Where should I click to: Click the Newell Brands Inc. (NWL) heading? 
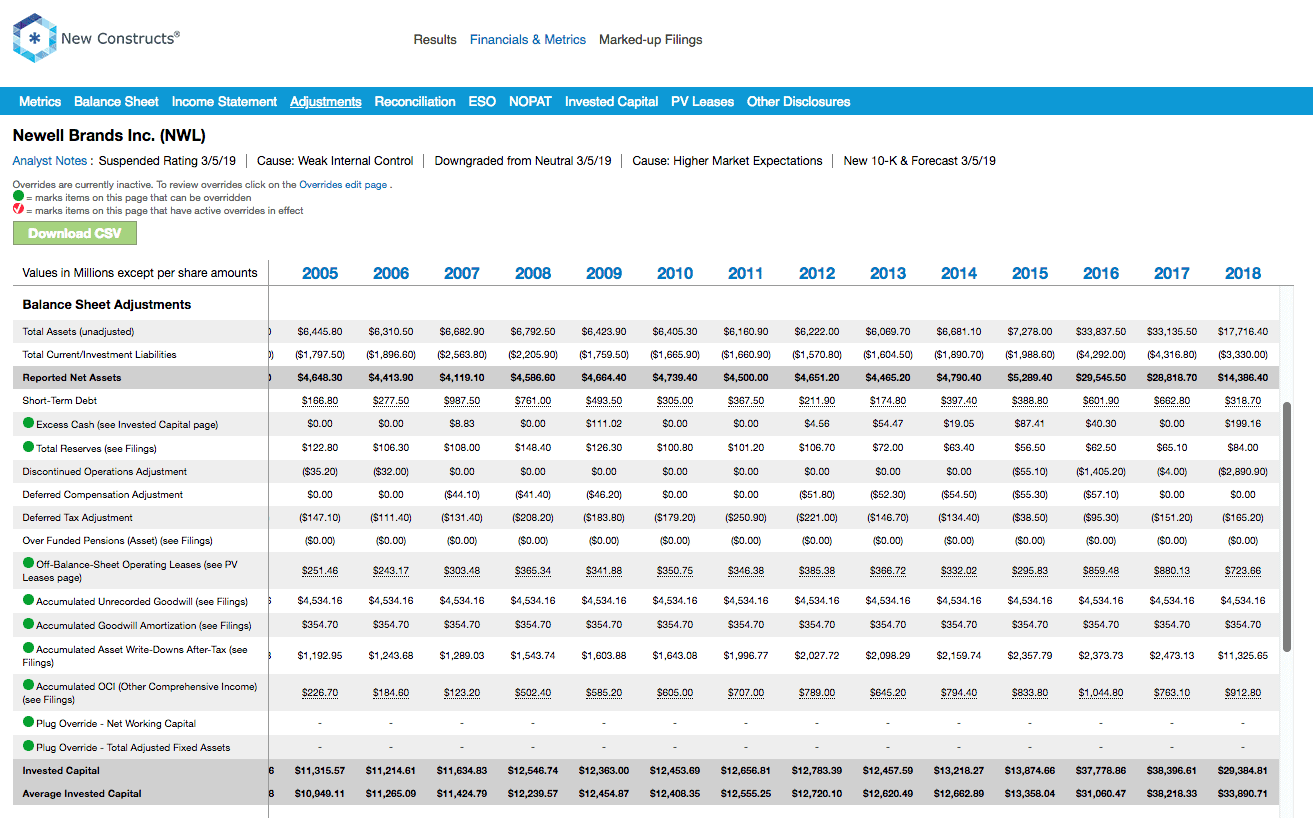pos(109,135)
